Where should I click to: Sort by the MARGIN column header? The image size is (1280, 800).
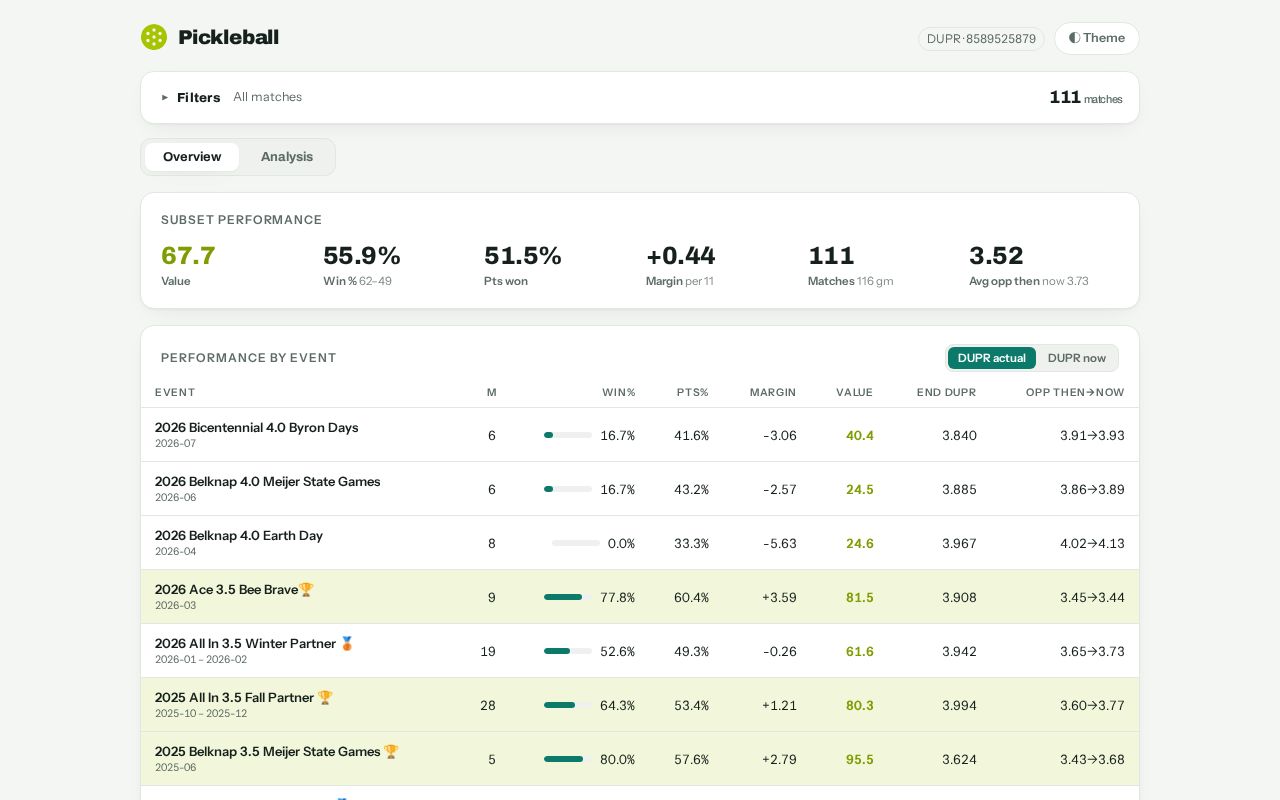point(773,393)
